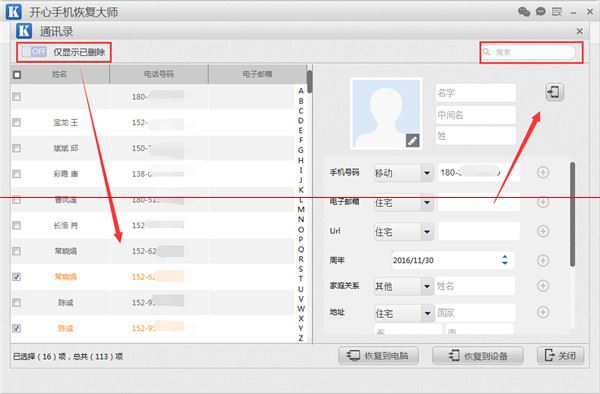Click the 名字 input field

tap(476, 93)
